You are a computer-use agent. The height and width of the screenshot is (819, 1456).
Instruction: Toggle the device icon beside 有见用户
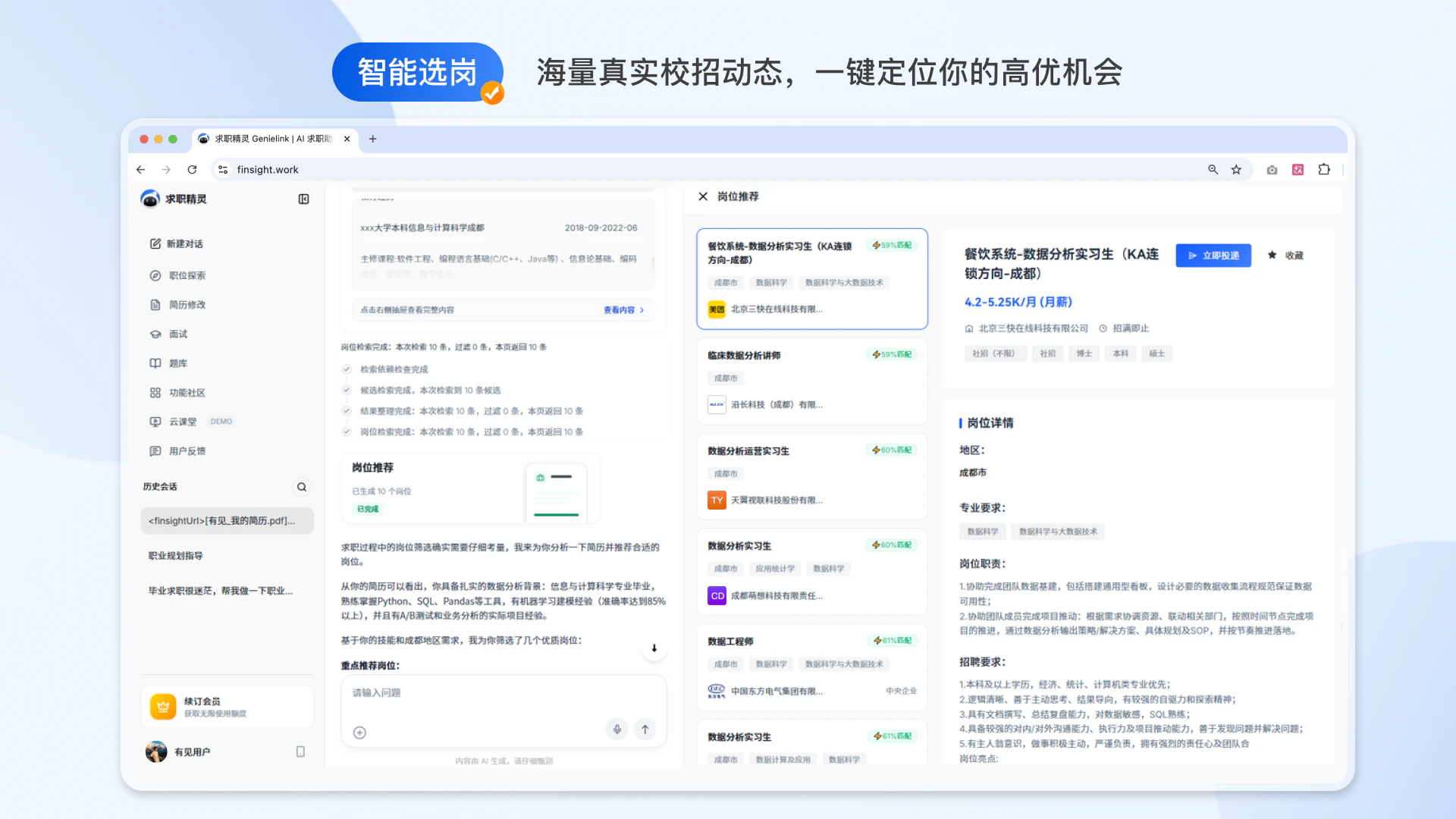point(300,752)
